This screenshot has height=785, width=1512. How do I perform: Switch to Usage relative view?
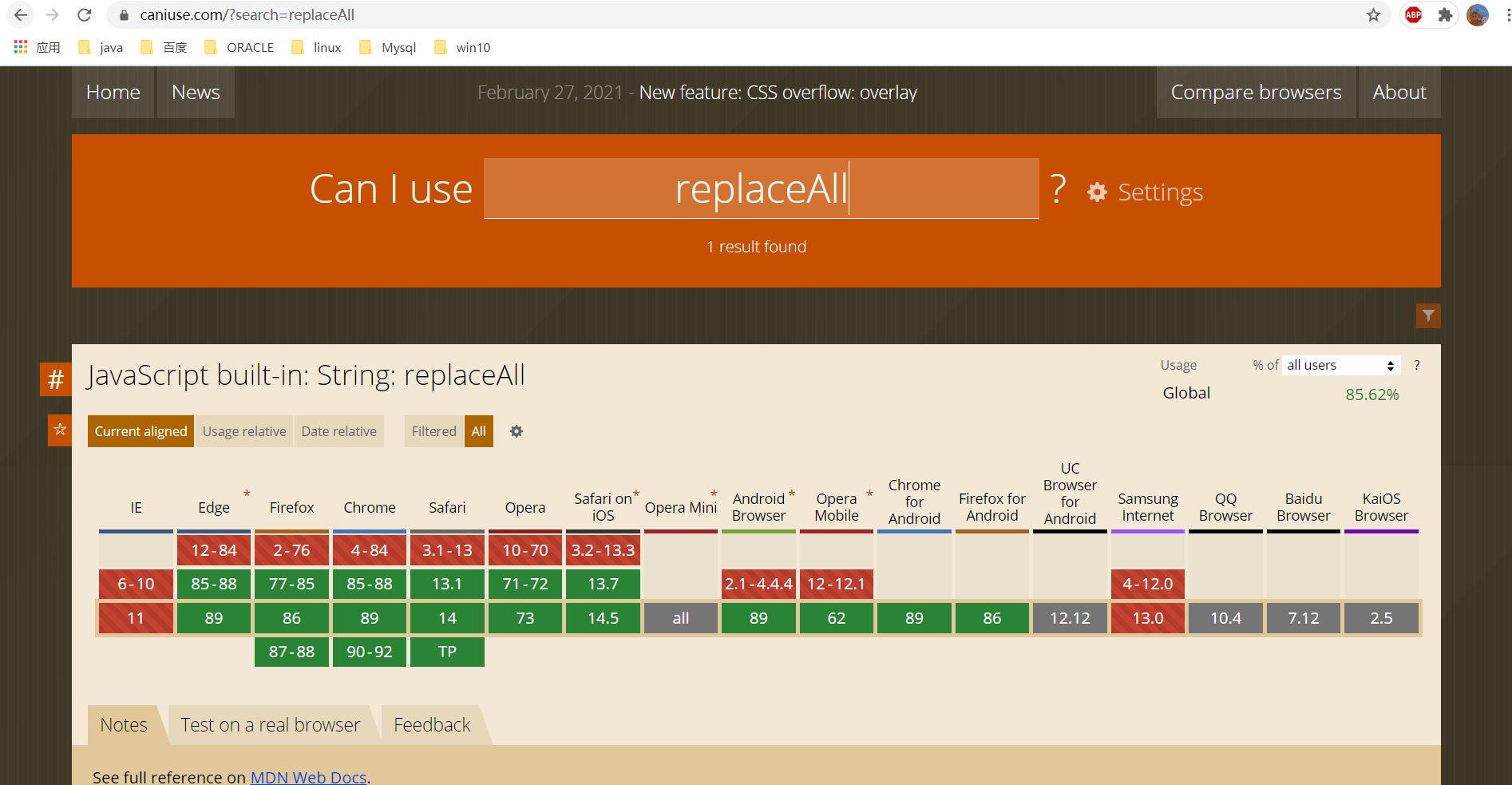244,431
